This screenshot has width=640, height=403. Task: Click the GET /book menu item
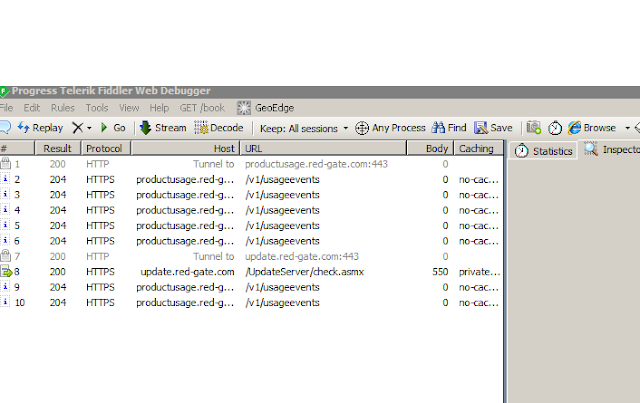click(202, 108)
